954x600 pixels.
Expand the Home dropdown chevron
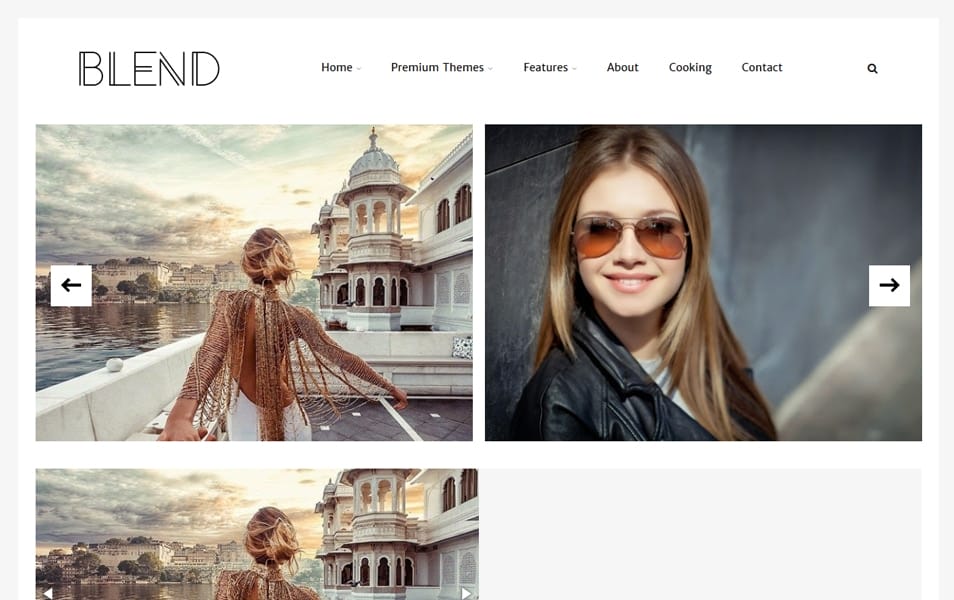point(357,69)
